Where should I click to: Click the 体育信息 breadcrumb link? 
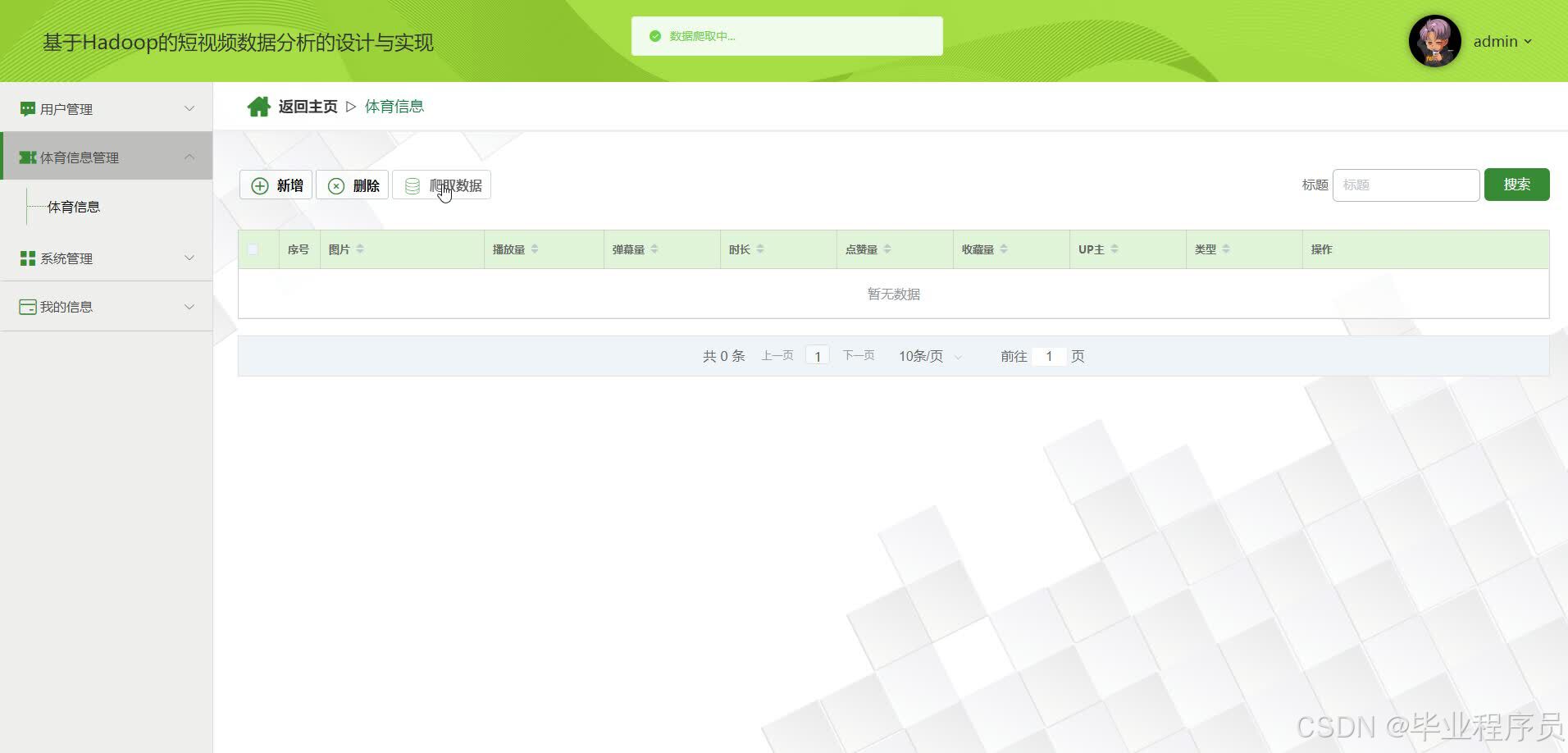click(x=394, y=107)
